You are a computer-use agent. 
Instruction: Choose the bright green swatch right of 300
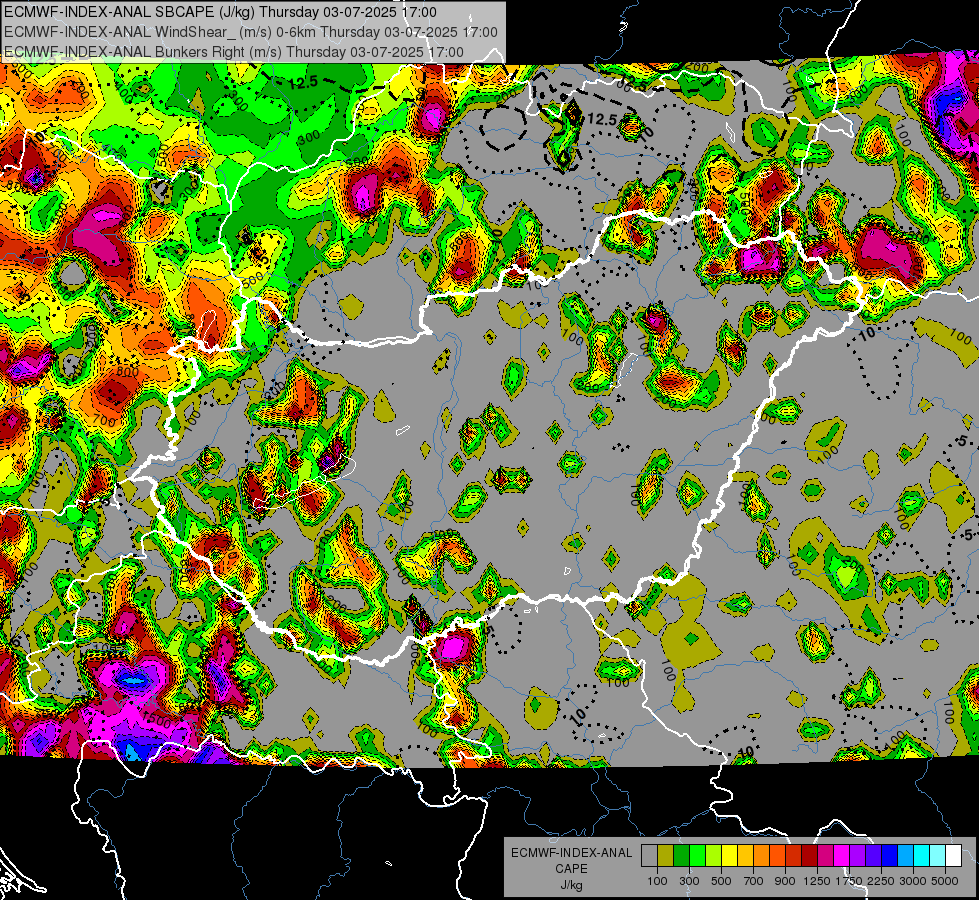pos(697,855)
